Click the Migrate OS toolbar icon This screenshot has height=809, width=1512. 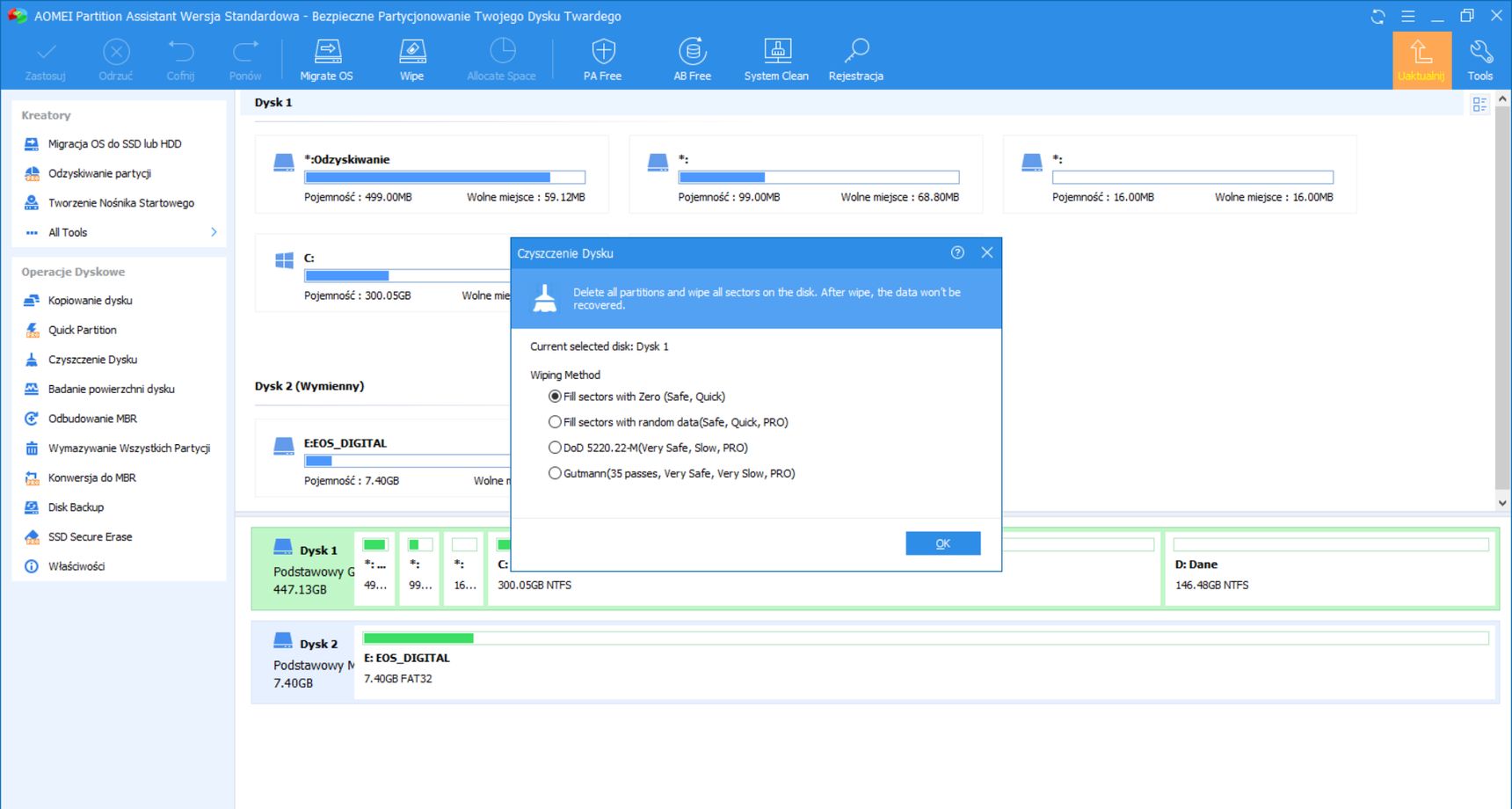pyautogui.click(x=327, y=52)
